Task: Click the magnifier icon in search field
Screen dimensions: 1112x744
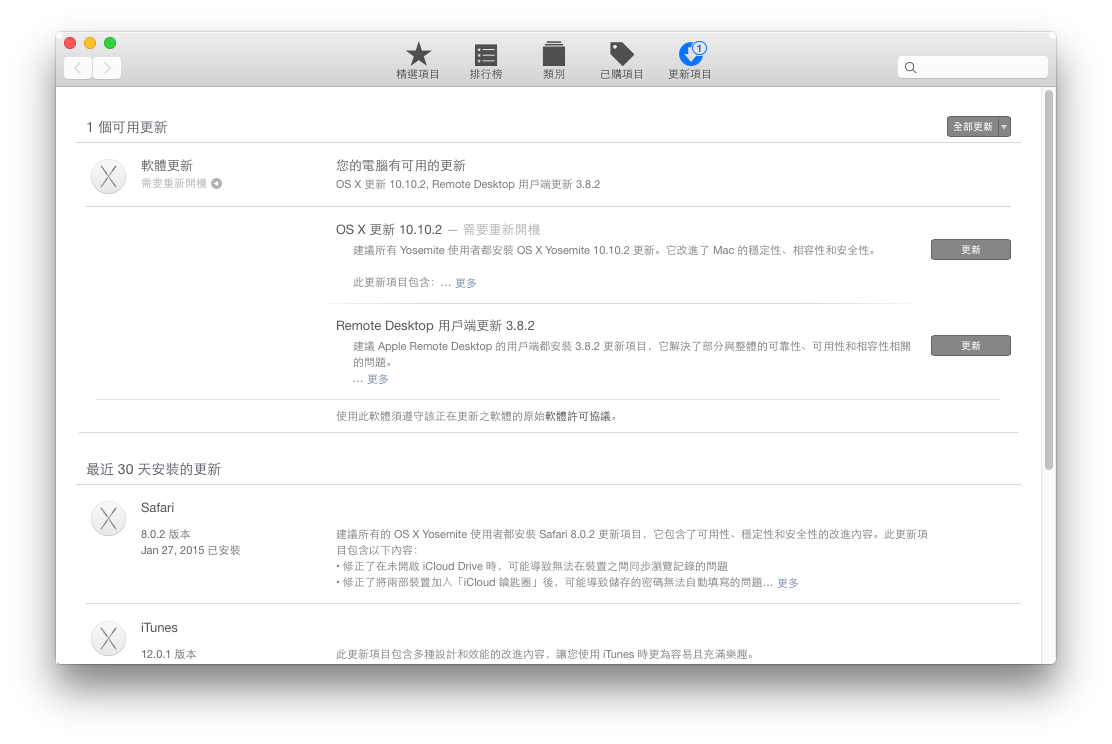Action: (x=911, y=67)
